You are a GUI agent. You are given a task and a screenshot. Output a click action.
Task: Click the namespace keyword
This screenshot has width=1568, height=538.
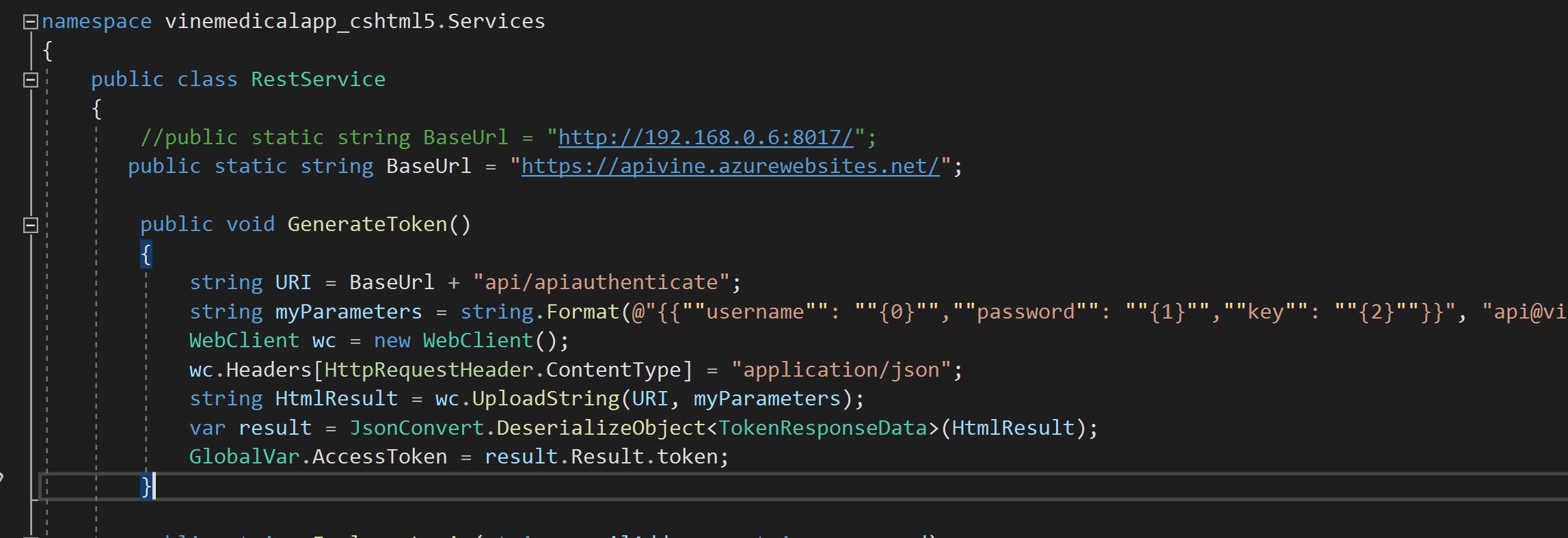coord(96,21)
